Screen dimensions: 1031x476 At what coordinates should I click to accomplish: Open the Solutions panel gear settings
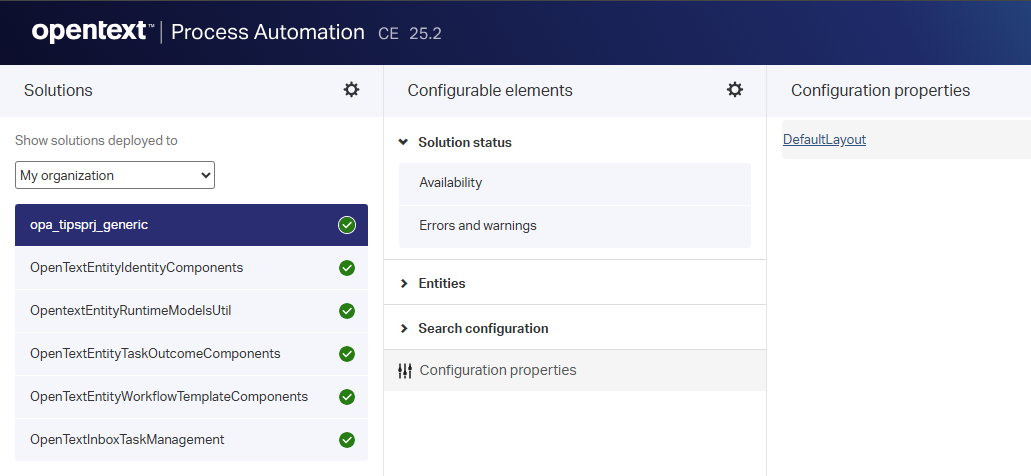(351, 90)
